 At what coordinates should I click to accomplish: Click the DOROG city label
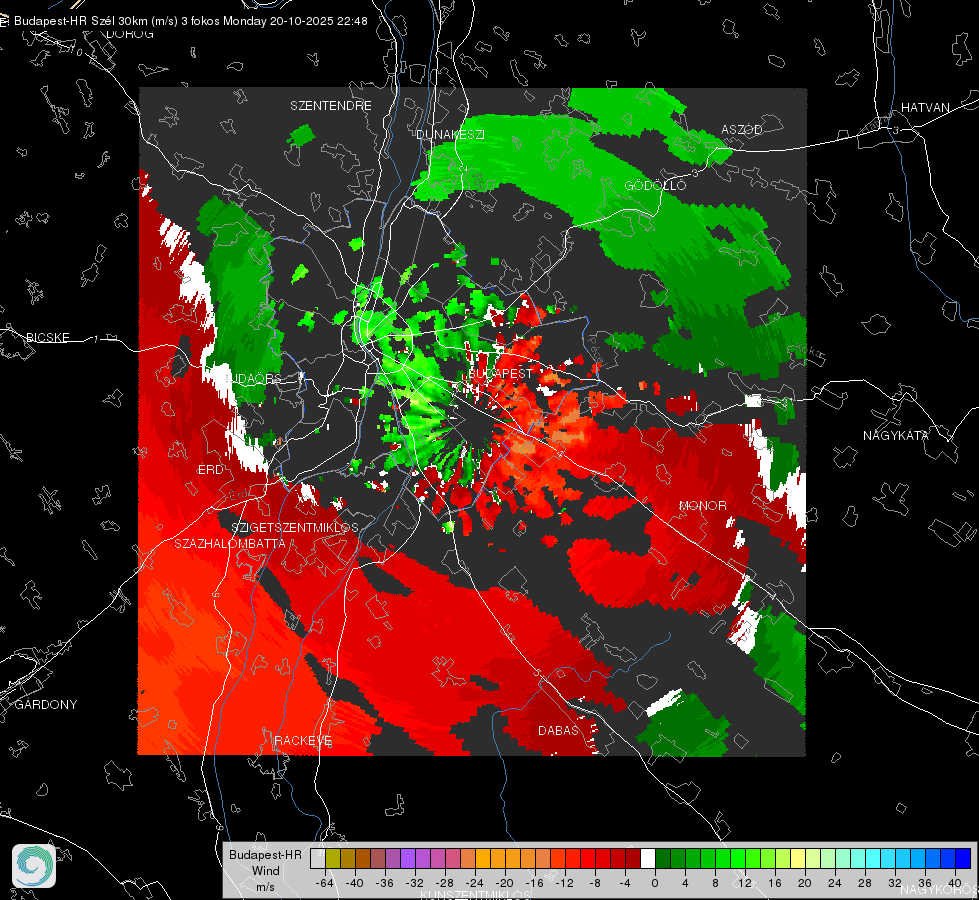pyautogui.click(x=130, y=34)
